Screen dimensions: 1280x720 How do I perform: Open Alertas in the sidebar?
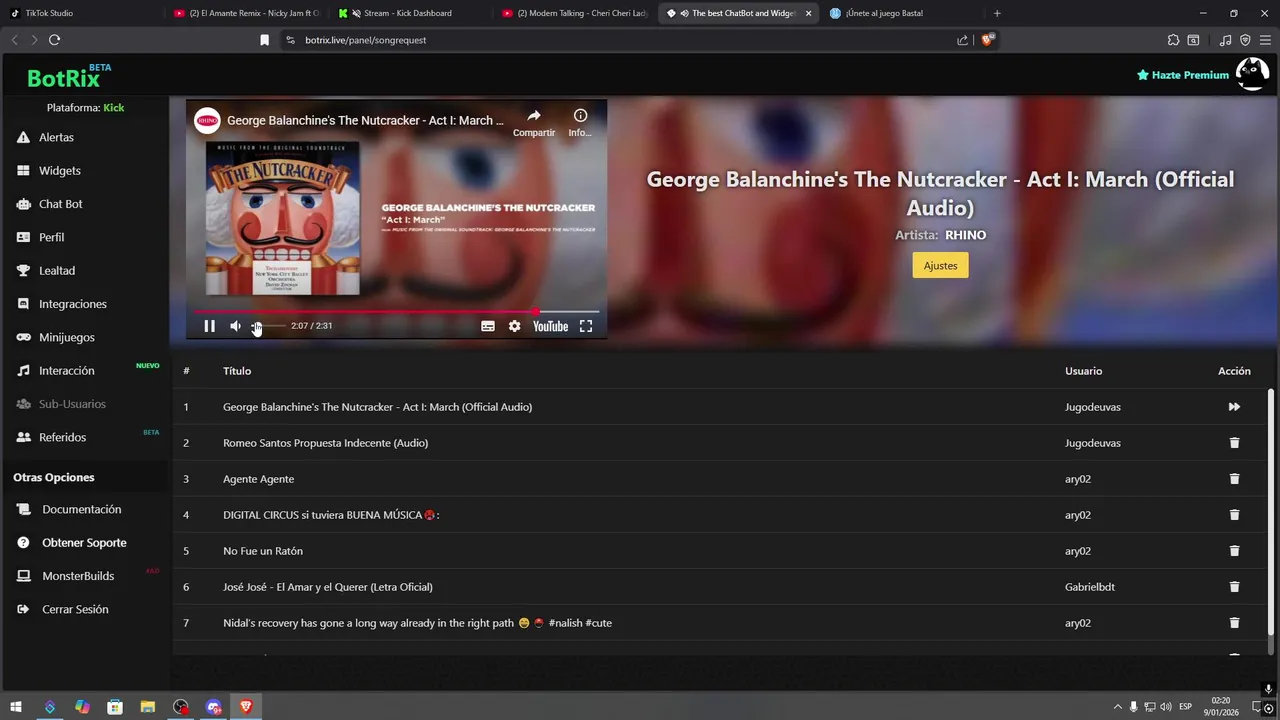56,137
